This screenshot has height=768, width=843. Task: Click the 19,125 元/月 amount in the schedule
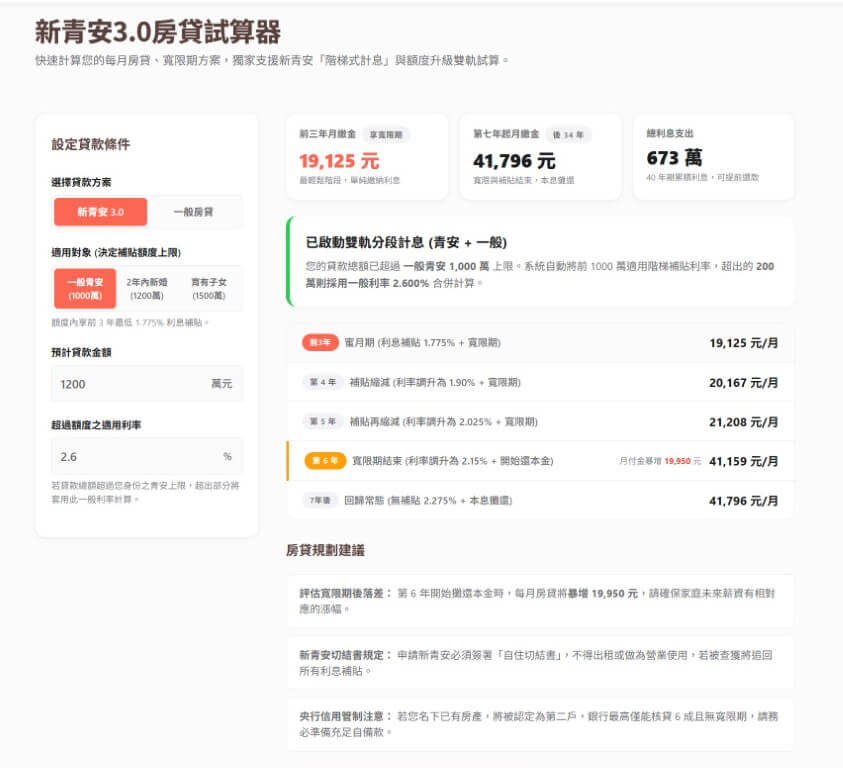[744, 343]
